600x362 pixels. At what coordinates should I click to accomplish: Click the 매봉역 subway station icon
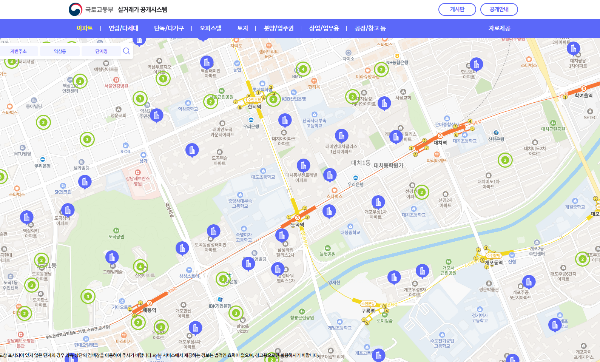click(x=150, y=303)
